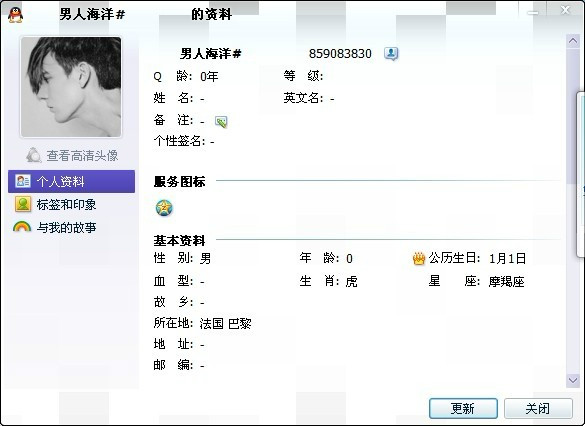Click the green 标签和印象 icon
This screenshot has width=585, height=426.
[x=23, y=204]
